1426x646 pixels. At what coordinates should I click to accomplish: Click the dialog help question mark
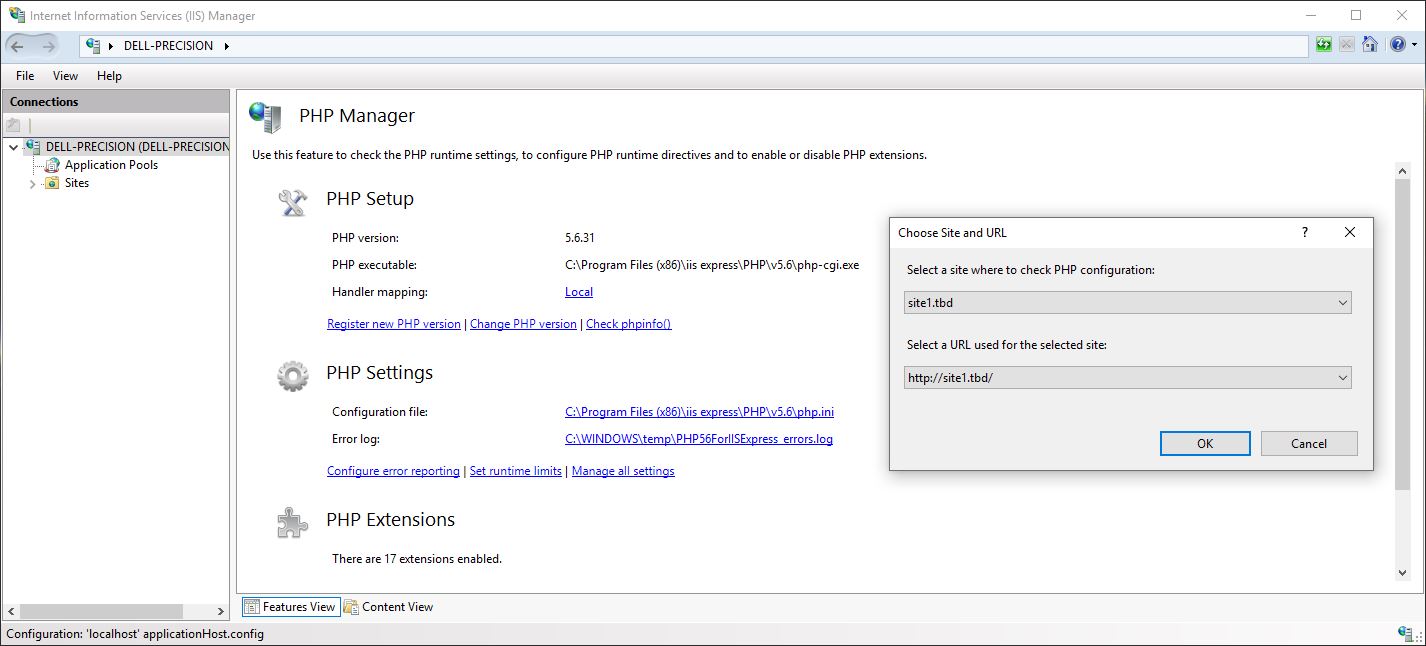click(x=1304, y=232)
